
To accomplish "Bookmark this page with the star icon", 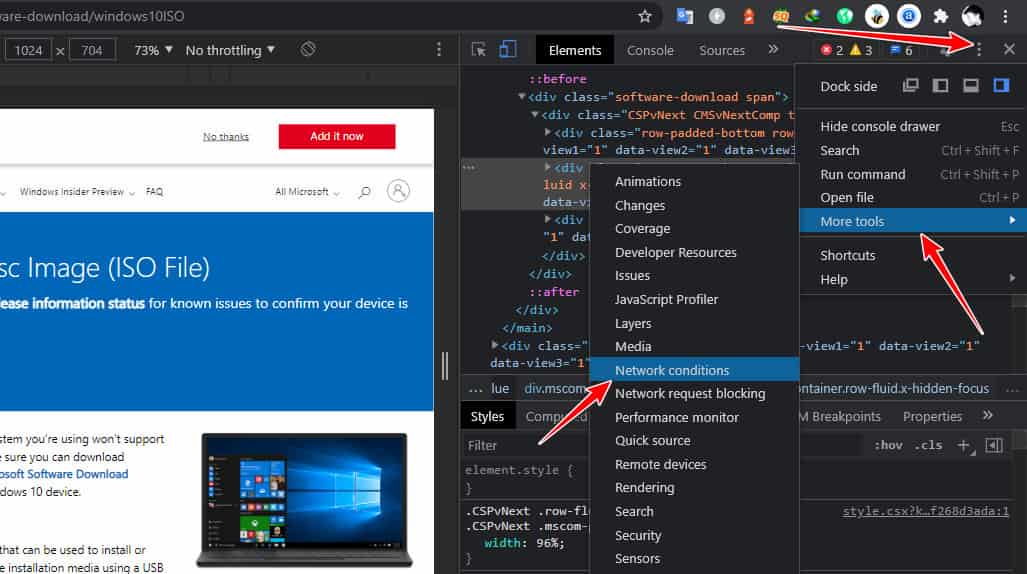I will [x=644, y=16].
